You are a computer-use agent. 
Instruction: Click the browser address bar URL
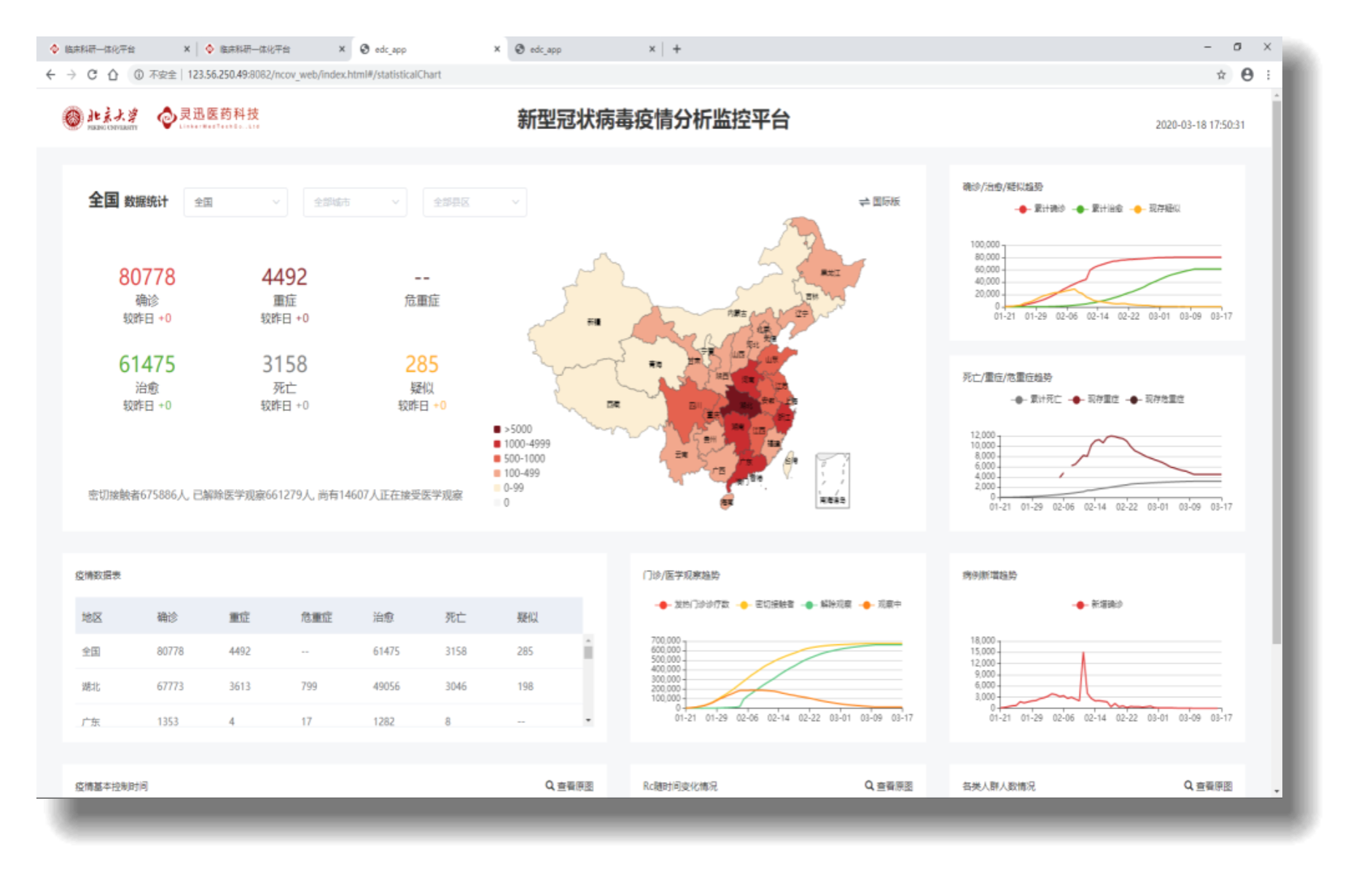pos(314,74)
